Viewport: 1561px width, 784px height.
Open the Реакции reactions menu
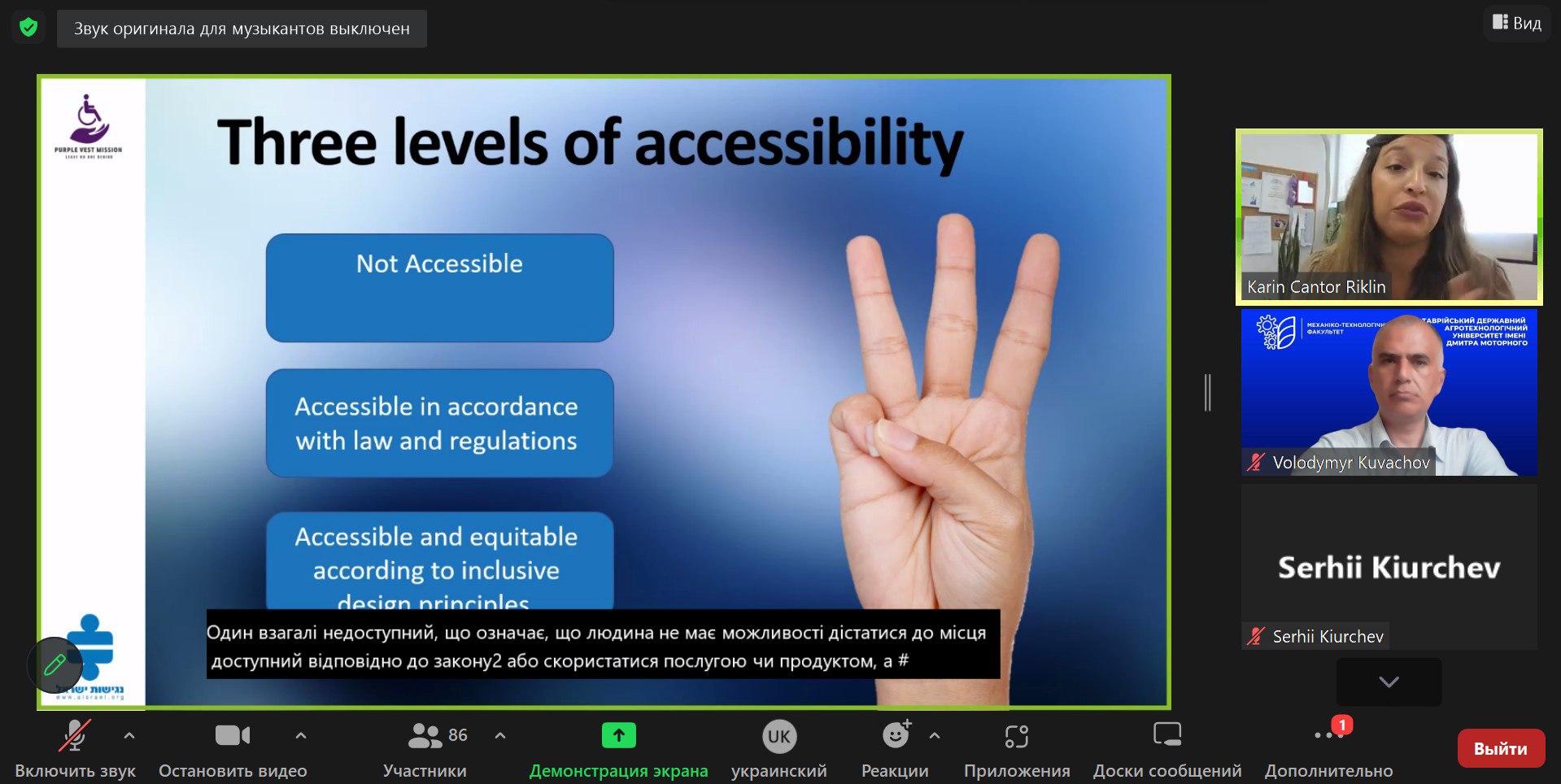tap(895, 749)
